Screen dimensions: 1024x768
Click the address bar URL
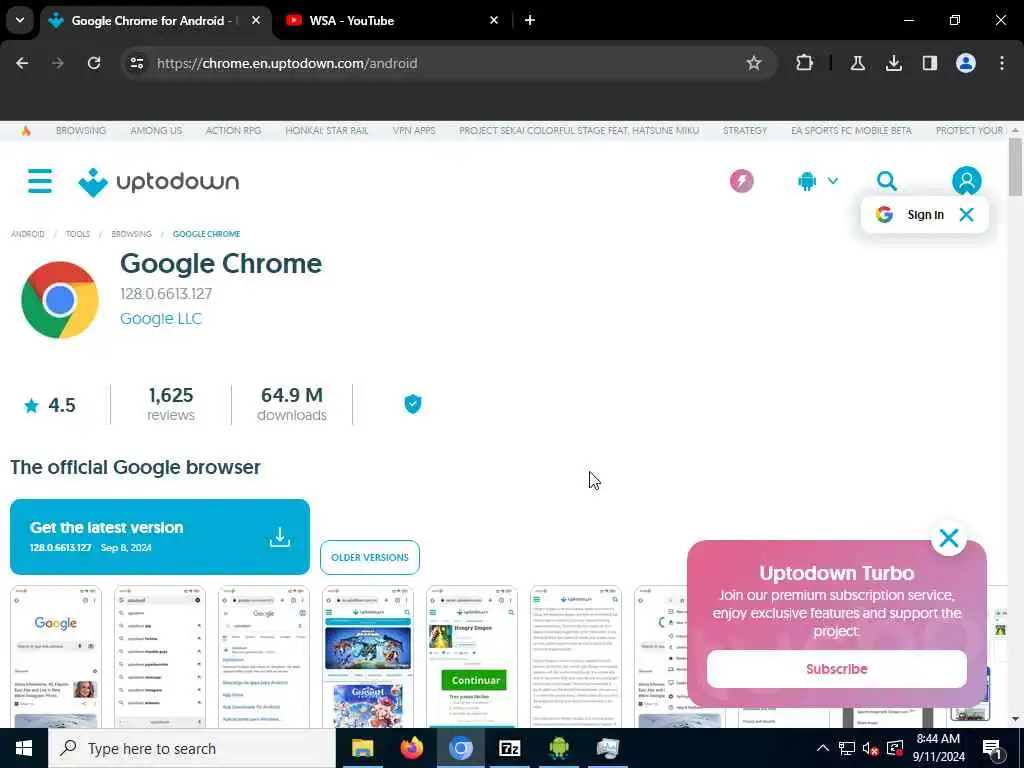(287, 63)
